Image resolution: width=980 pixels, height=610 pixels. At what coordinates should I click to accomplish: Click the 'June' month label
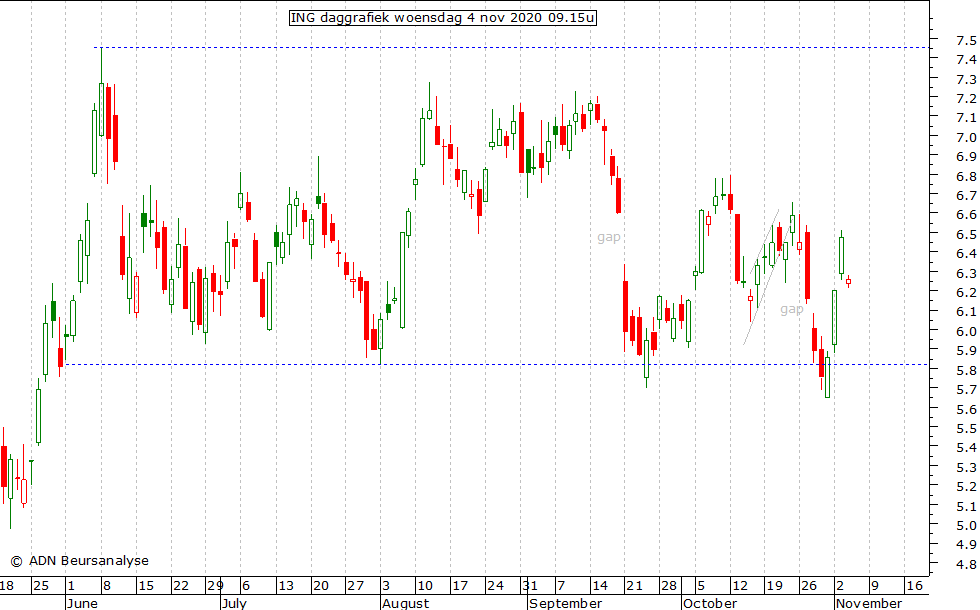tap(82, 603)
